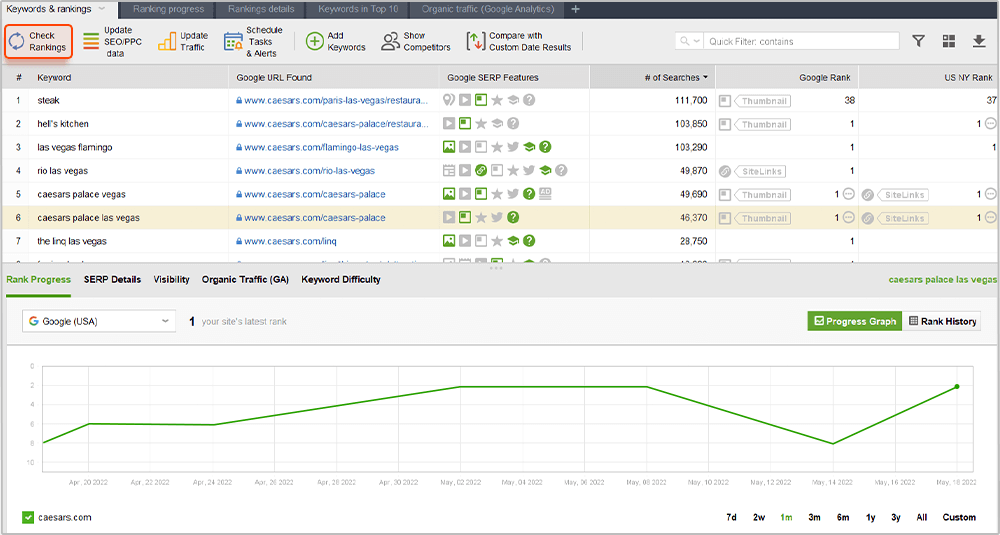The width and height of the screenshot is (1000, 535).
Task: Select the caesars palace vegas keyword
Action: point(82,194)
